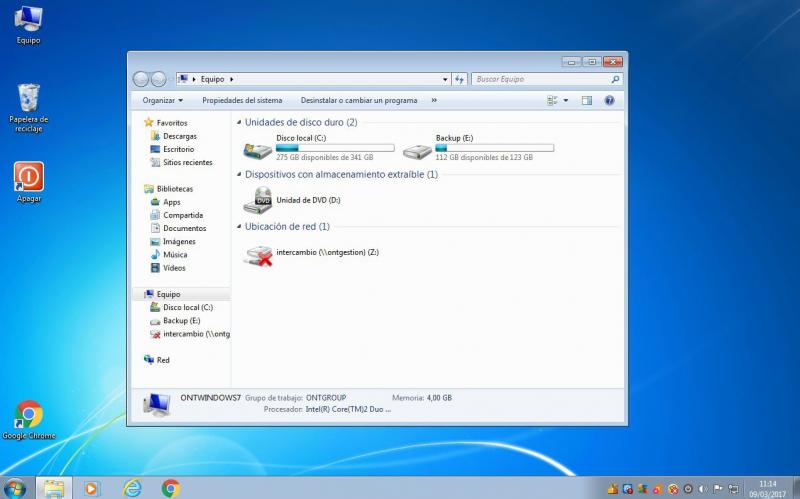Open the Papelera de reciclaje desktop icon
The width and height of the screenshot is (800, 499).
pos(29,100)
